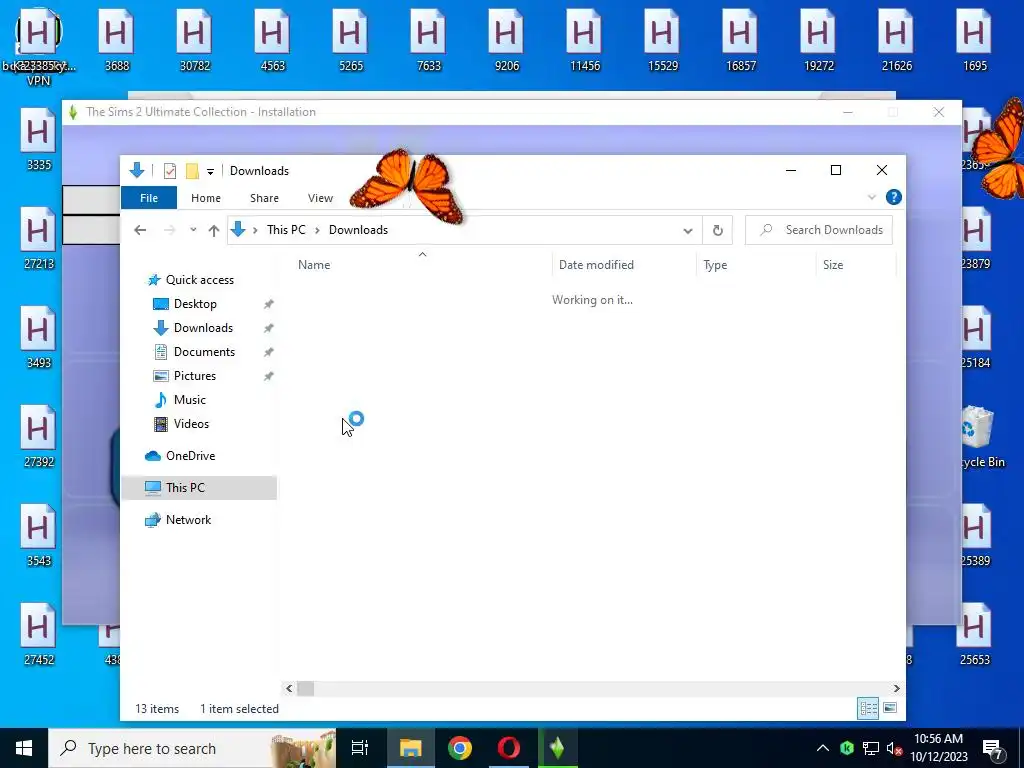The height and width of the screenshot is (768, 1024).
Task: Click the horizontal scrollbar left arrow
Action: tap(289, 688)
